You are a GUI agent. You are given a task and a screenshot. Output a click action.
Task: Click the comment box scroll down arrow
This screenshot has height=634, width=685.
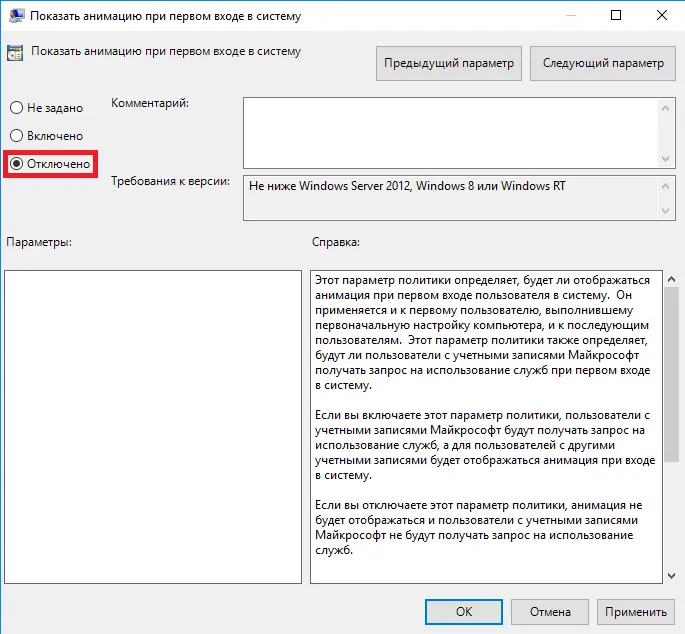pos(665,159)
